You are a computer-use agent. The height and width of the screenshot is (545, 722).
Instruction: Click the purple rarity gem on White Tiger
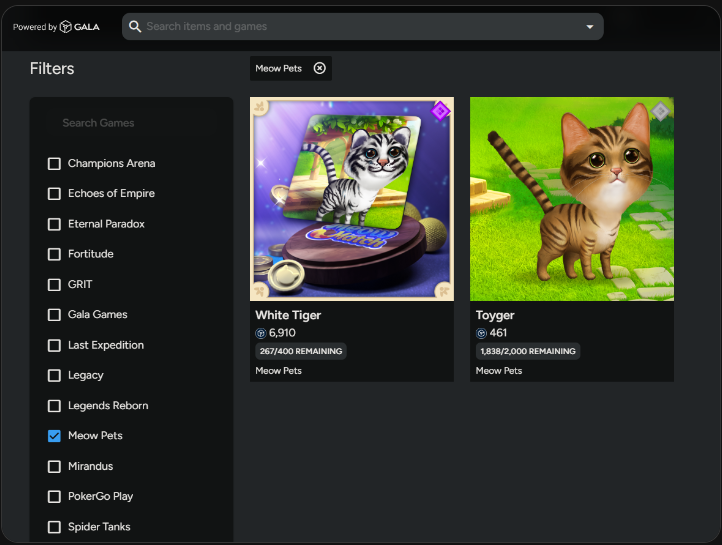(440, 111)
